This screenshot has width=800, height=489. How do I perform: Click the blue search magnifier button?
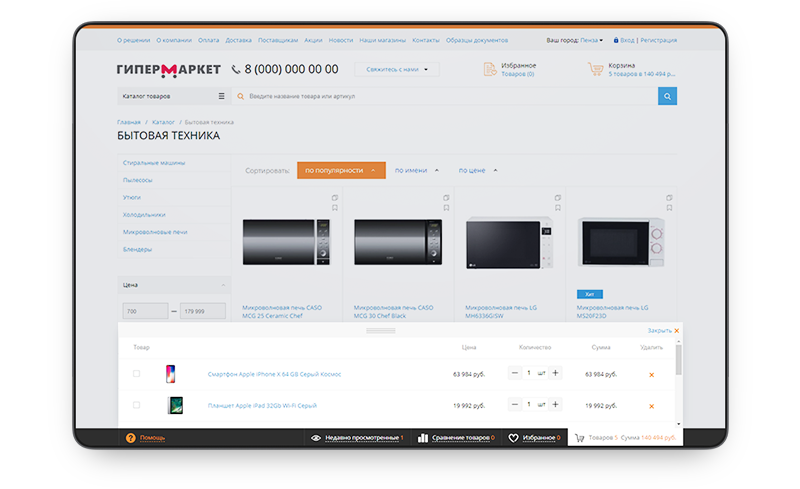point(667,96)
